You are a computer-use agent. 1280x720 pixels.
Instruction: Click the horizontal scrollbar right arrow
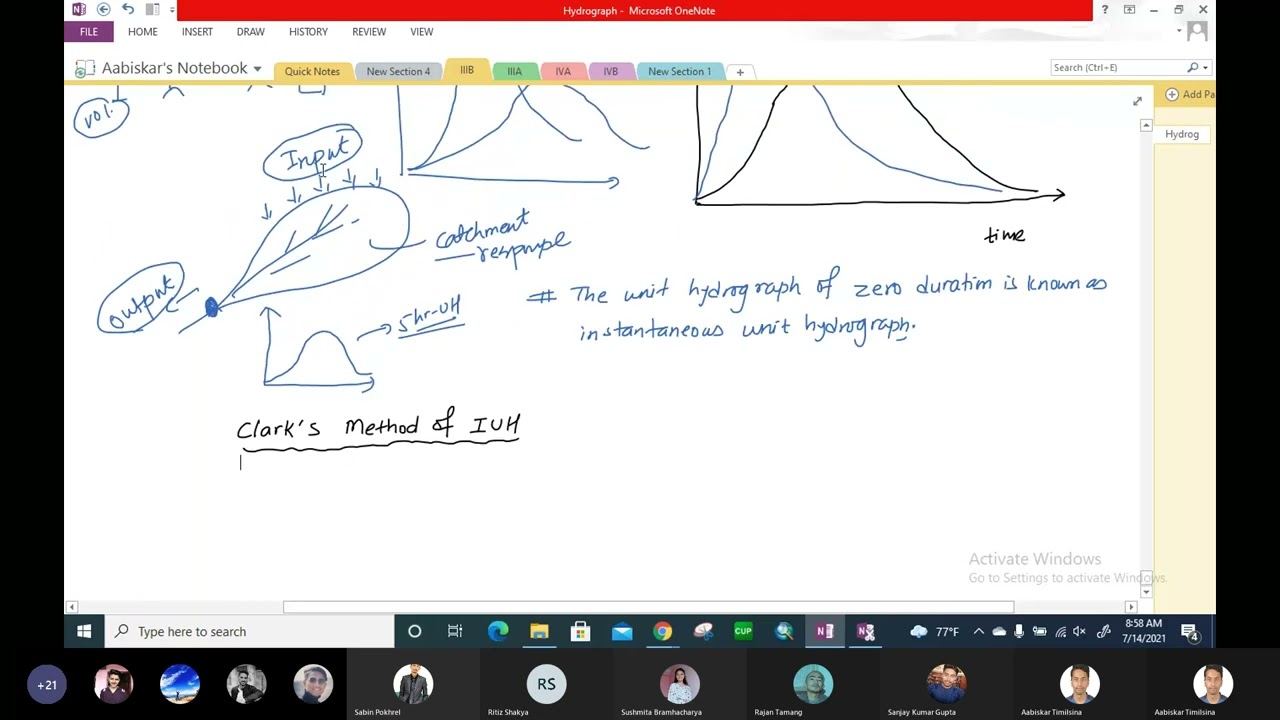pos(1131,607)
